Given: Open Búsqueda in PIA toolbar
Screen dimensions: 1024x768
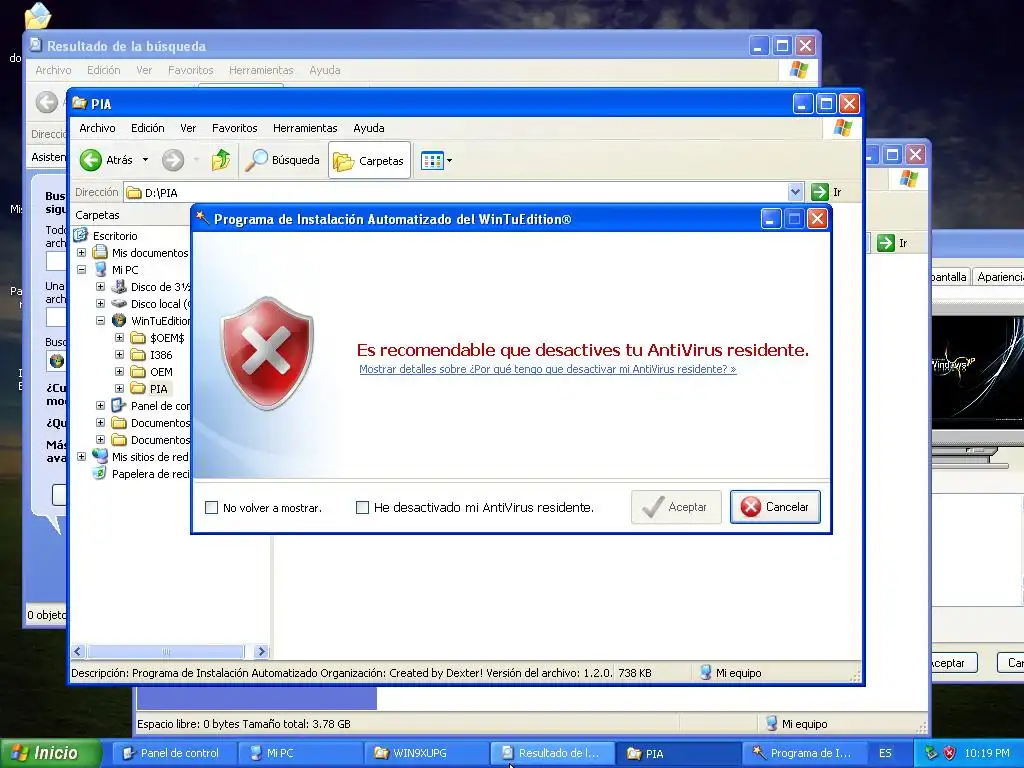Looking at the screenshot, I should coord(282,160).
